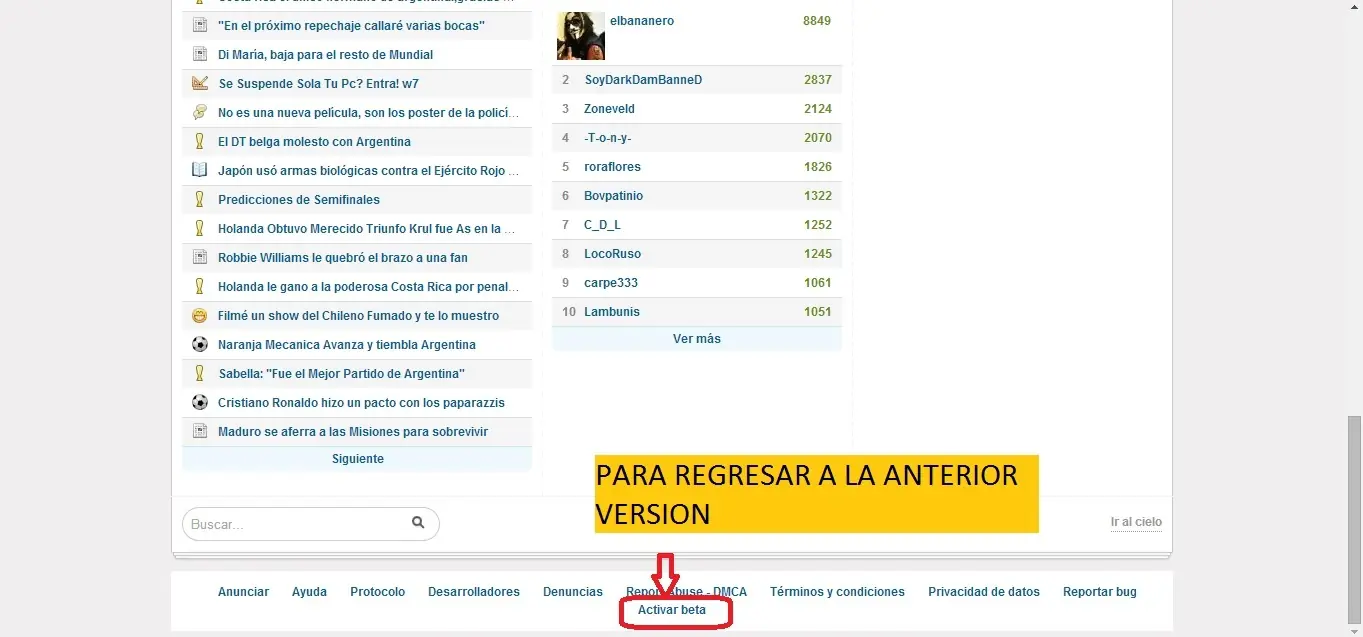The width and height of the screenshot is (1363, 637).
Task: View elbananero user profile
Action: click(x=642, y=20)
